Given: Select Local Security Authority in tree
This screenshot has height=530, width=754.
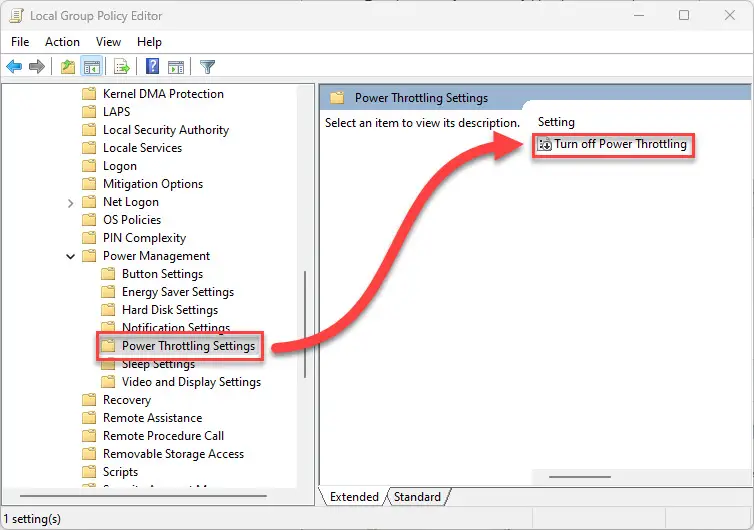Looking at the screenshot, I should tap(166, 130).
